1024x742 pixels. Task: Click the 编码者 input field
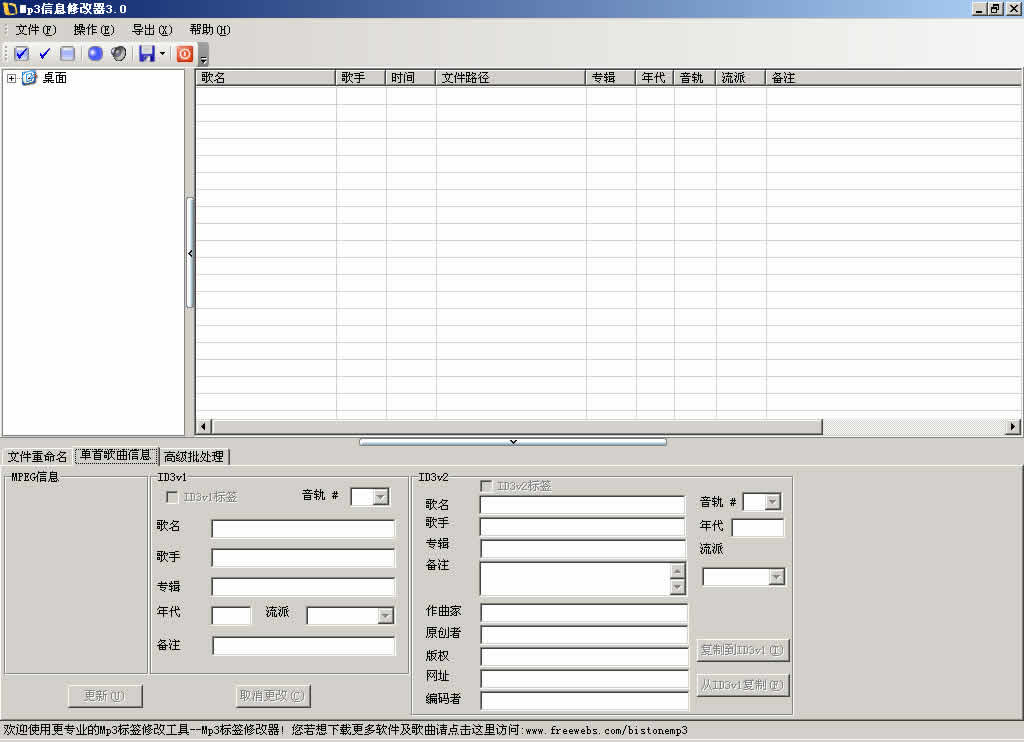584,701
